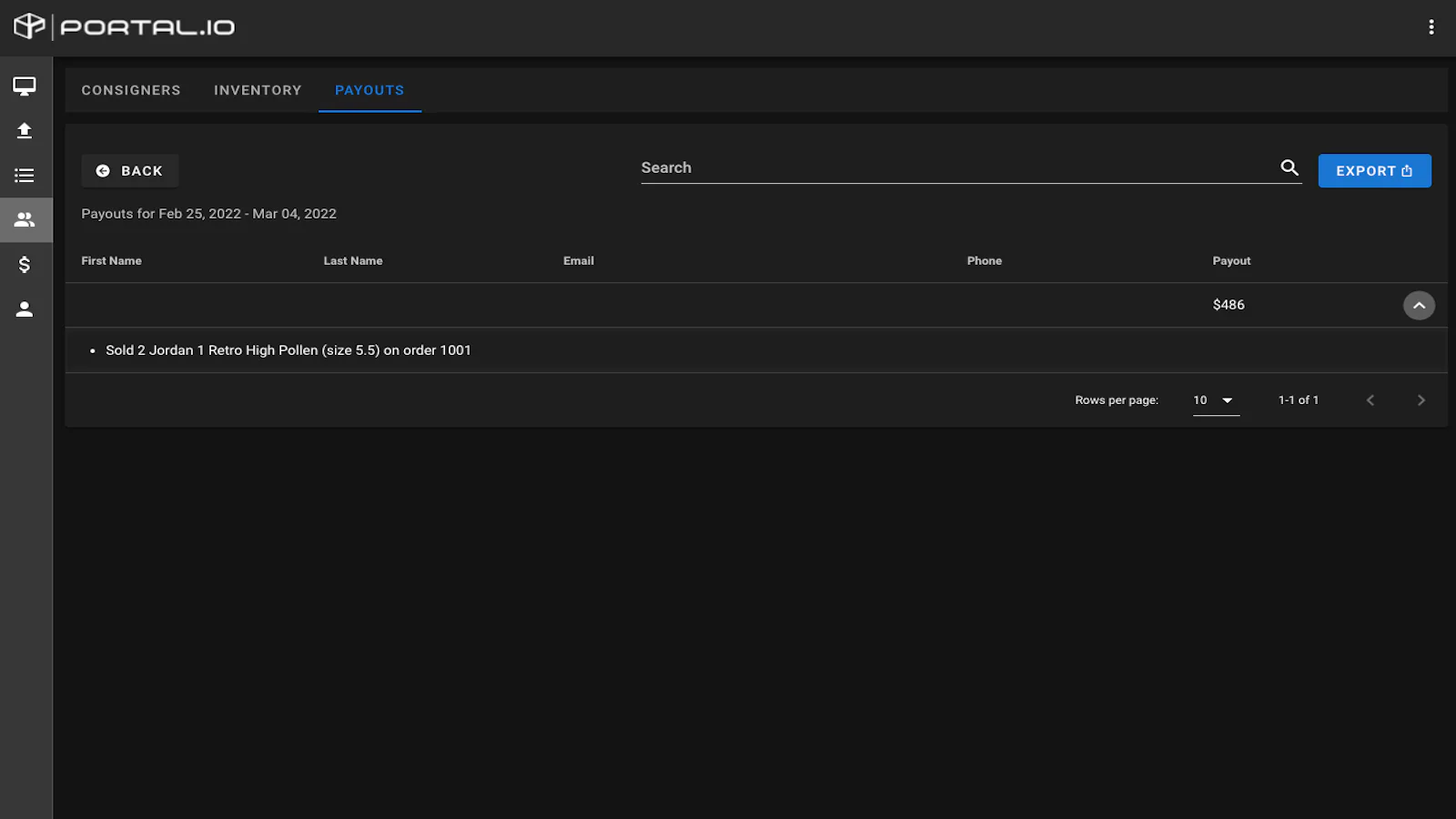Open the list view sidebar icon
This screenshot has height=819, width=1456.
[25, 176]
